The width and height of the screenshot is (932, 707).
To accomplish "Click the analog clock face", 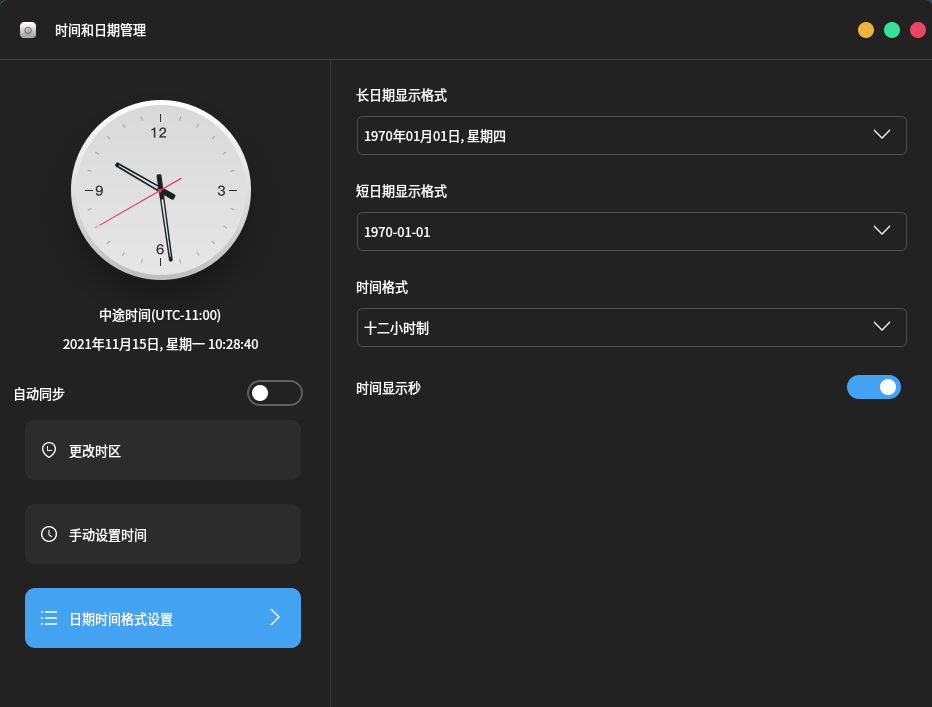I will coord(160,190).
